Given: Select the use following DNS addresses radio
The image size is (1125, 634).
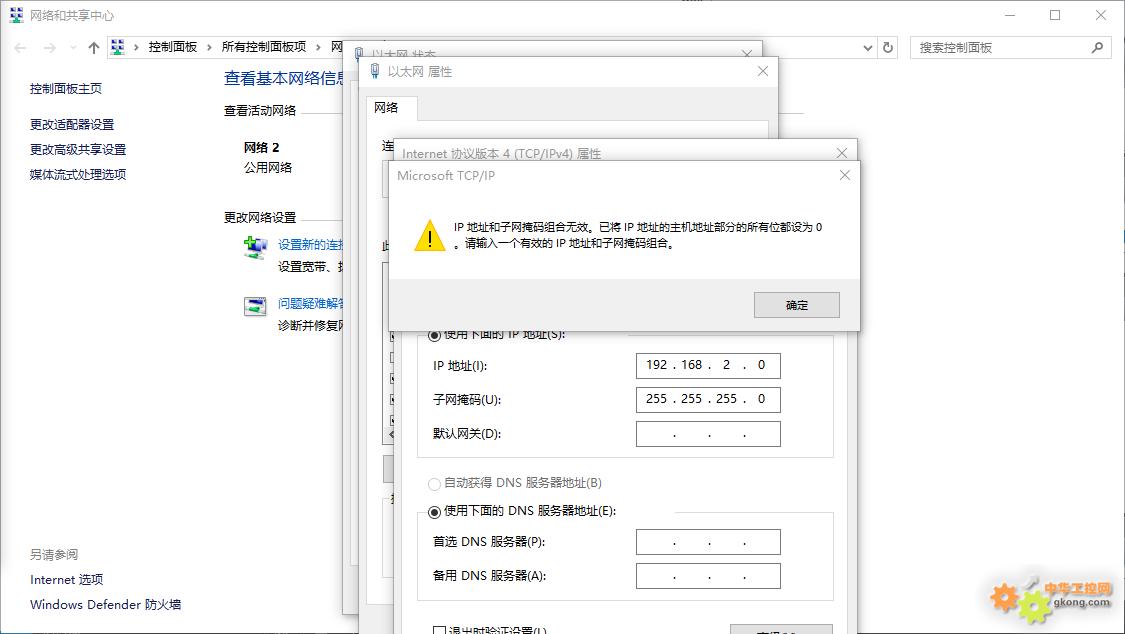Looking at the screenshot, I should [434, 512].
